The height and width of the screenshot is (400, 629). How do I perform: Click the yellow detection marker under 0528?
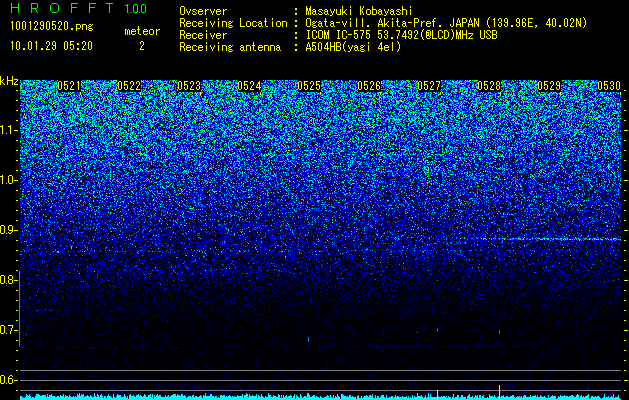point(499,392)
